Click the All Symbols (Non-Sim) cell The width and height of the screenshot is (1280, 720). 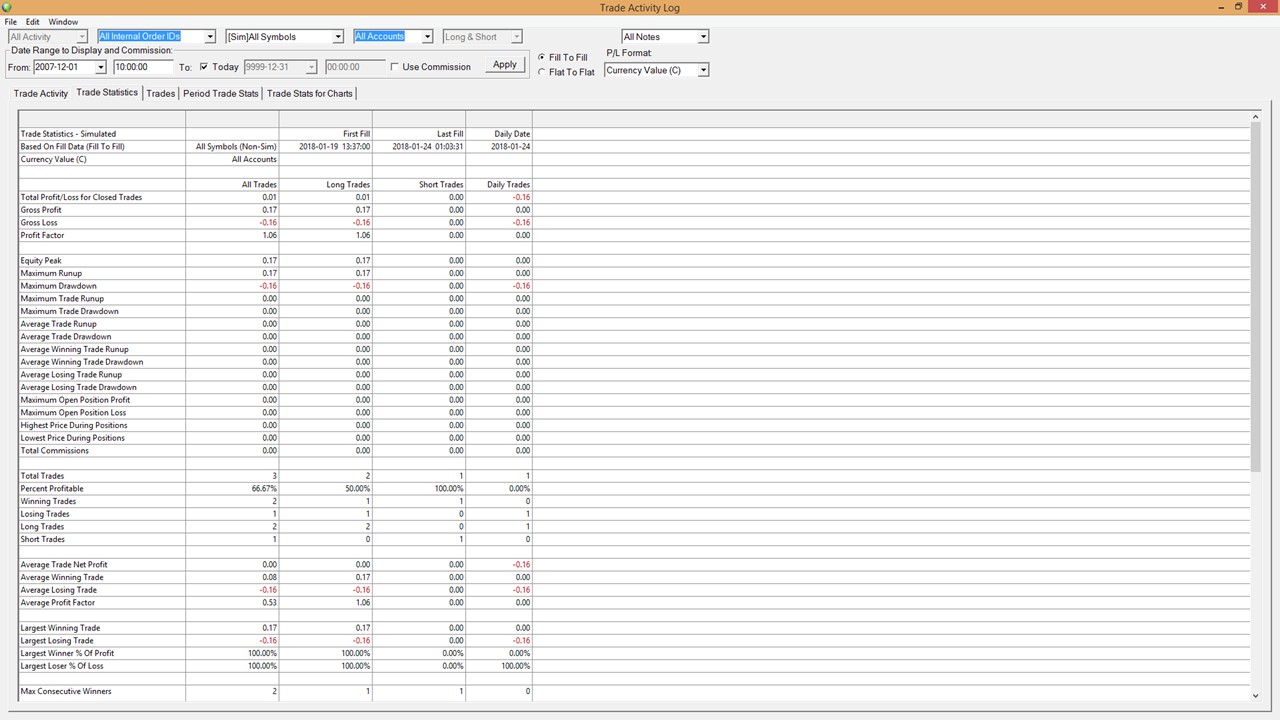click(236, 147)
